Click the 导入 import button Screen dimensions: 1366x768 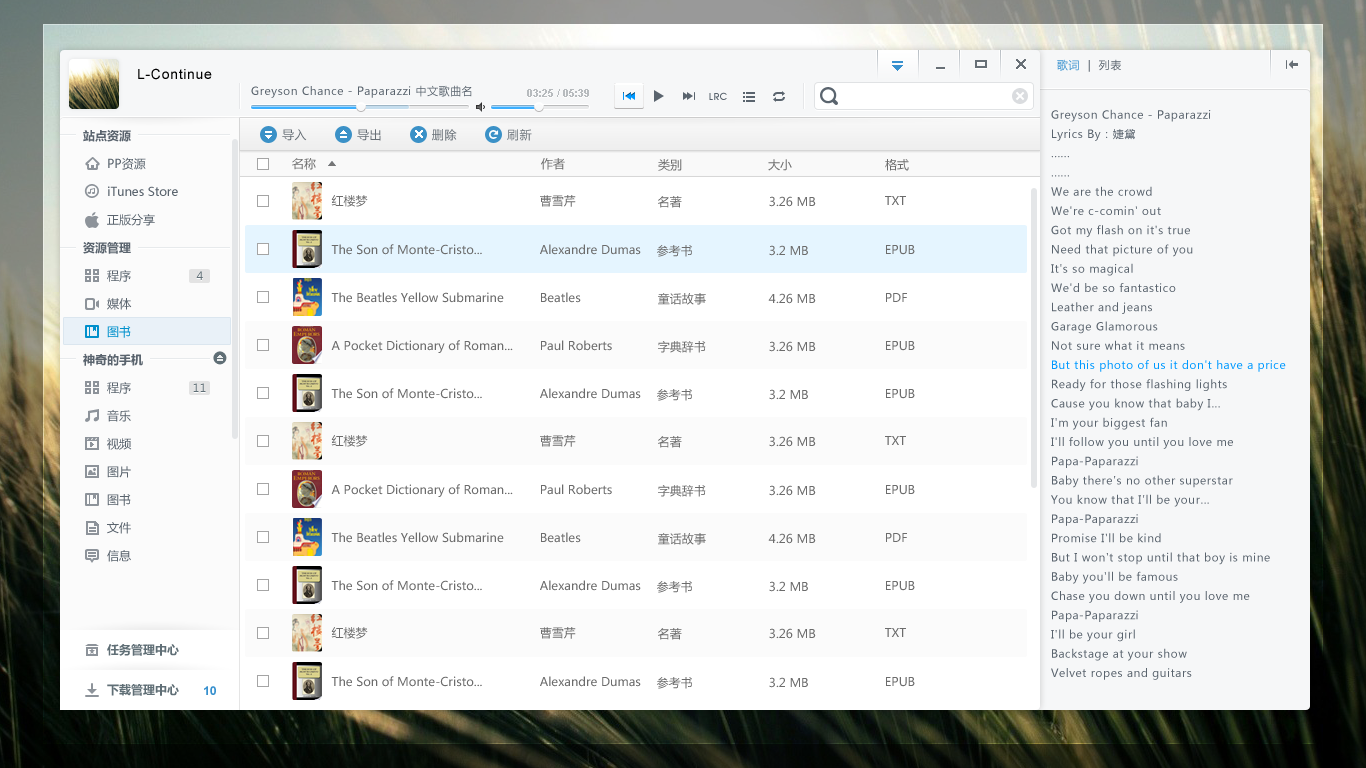(x=283, y=135)
